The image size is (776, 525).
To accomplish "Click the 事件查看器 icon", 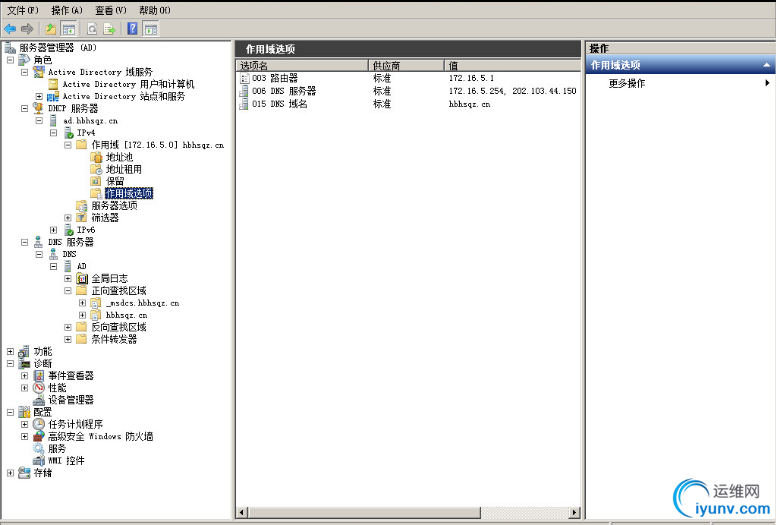I will [39, 376].
